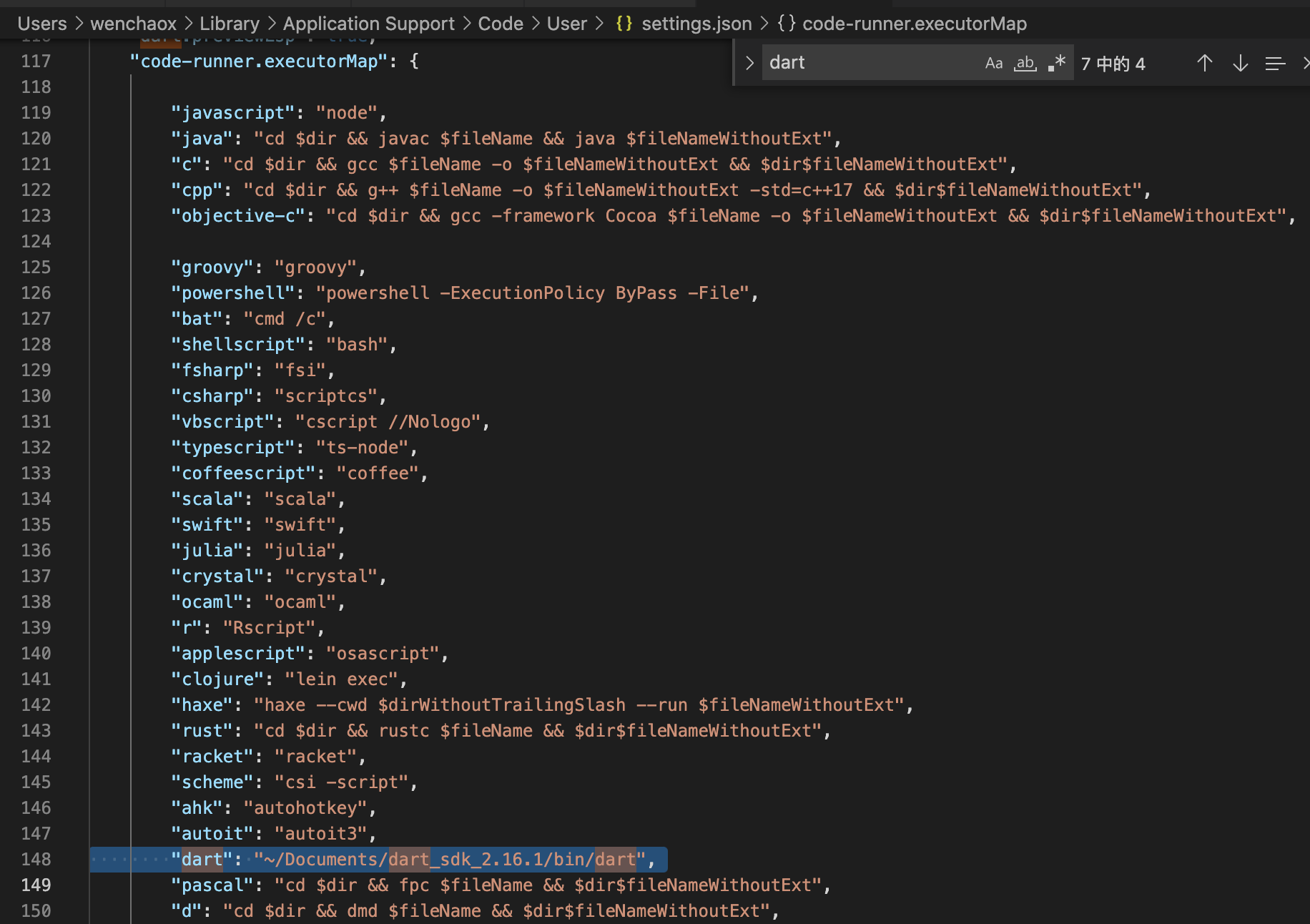The width and height of the screenshot is (1310, 924).
Task: Open code-runner.executorMap breadcrumb symbol
Action: [902, 24]
